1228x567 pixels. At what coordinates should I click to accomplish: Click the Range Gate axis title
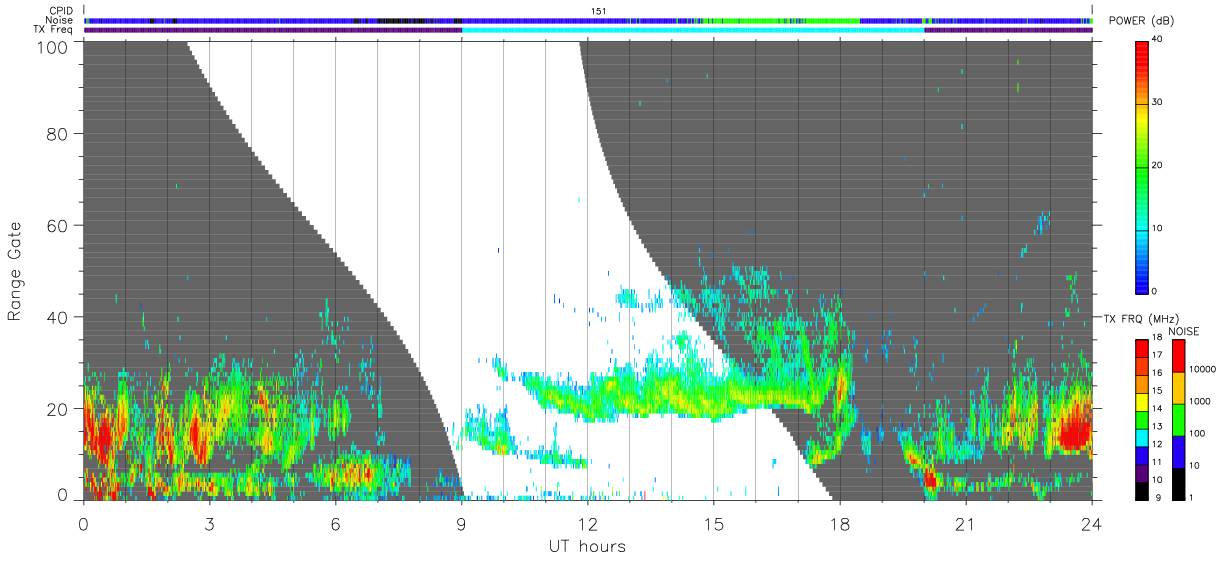15,271
